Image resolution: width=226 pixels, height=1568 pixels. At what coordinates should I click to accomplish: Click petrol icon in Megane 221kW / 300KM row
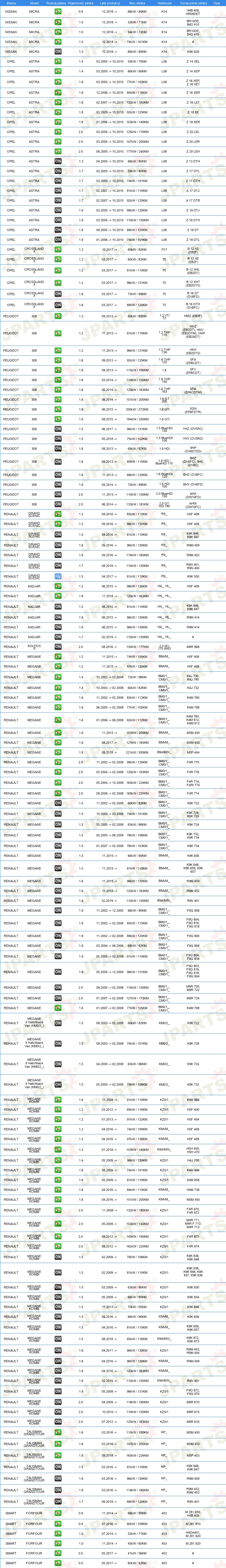coord(58,752)
